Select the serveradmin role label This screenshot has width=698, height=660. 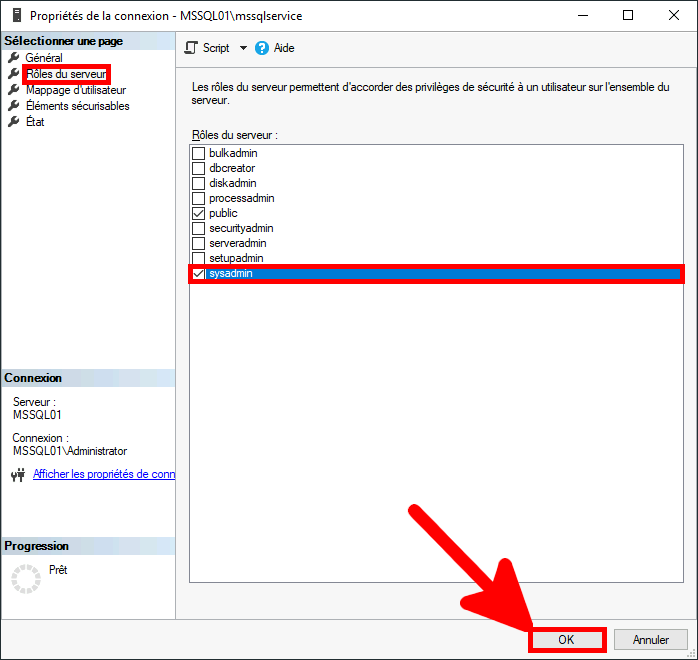pos(238,243)
